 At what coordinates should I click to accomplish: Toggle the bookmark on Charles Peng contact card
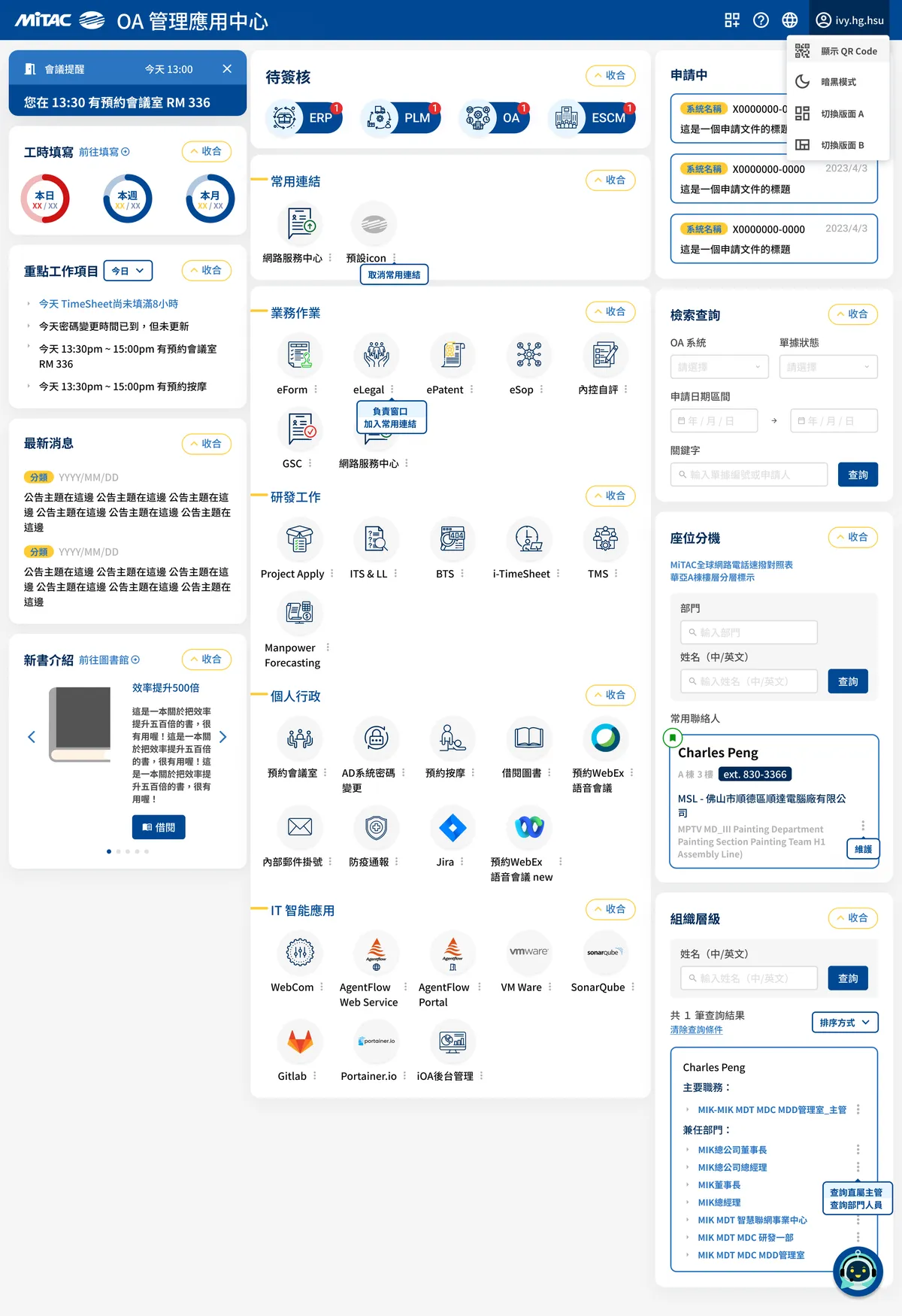(673, 738)
